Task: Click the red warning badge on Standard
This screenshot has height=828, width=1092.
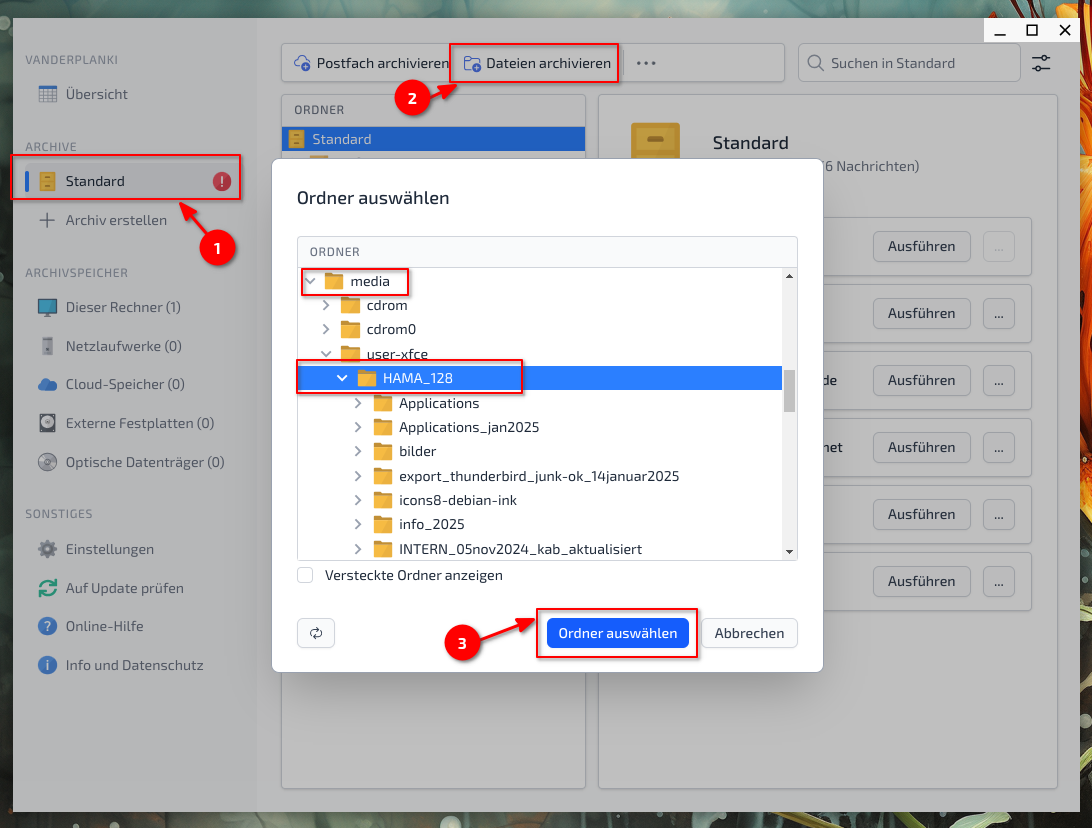Action: 222,181
